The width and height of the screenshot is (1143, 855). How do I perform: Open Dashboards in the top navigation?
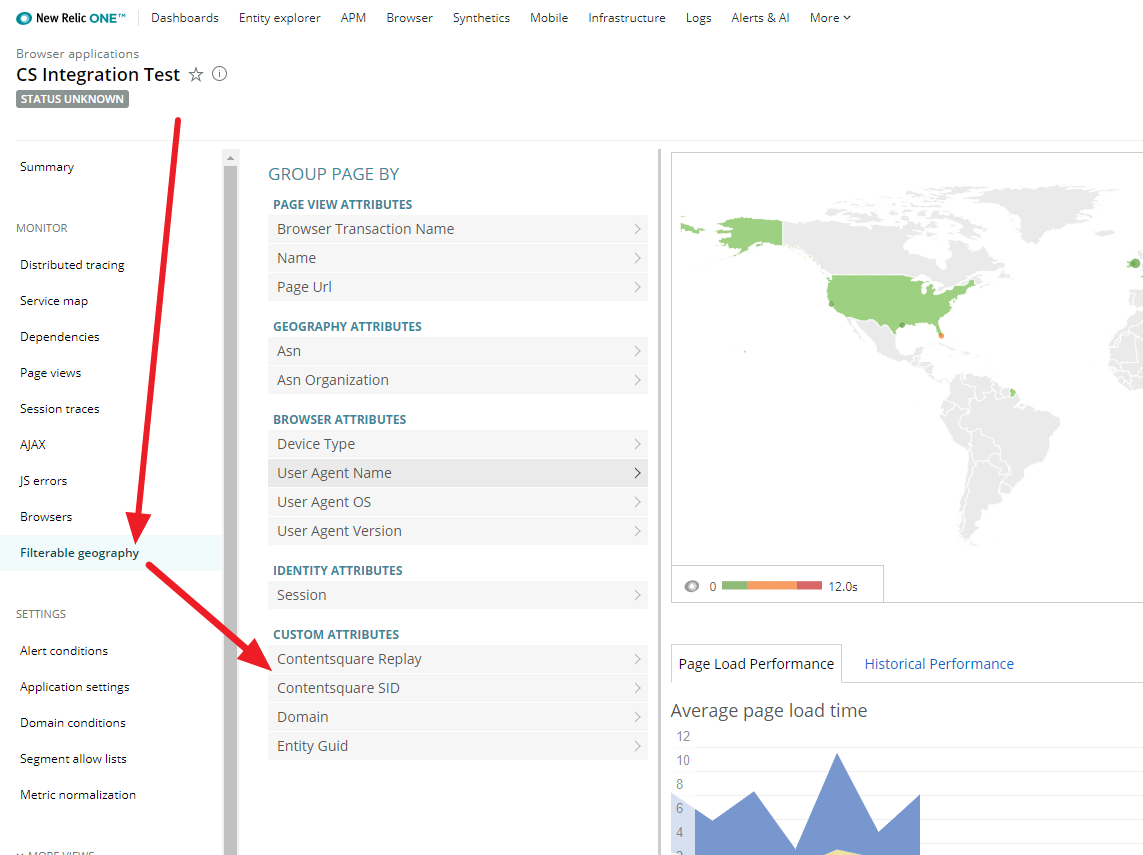point(185,18)
